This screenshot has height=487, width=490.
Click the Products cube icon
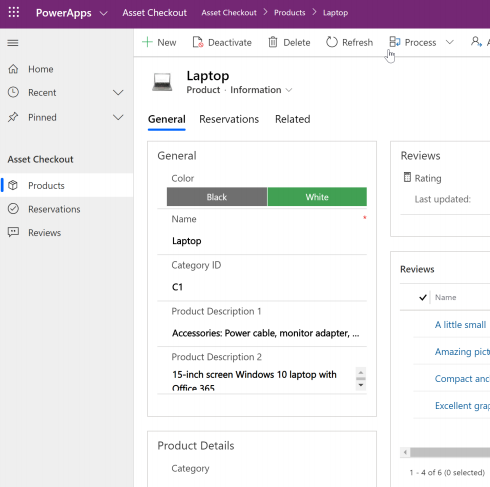tap(13, 185)
